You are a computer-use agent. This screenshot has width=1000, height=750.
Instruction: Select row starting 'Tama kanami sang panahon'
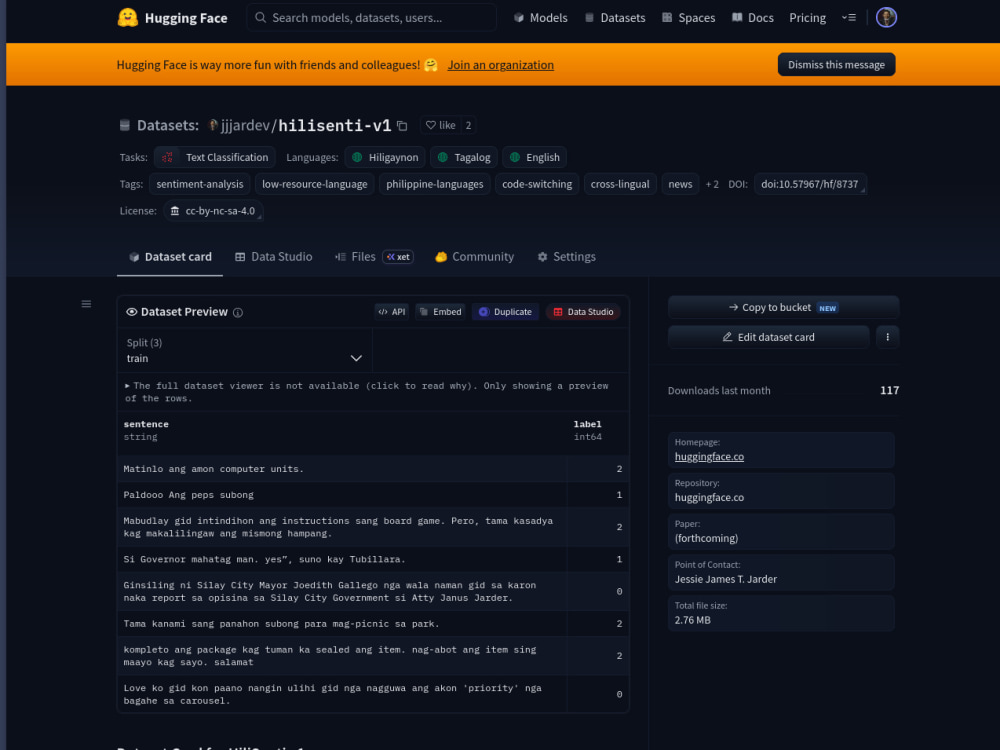[x=373, y=624]
